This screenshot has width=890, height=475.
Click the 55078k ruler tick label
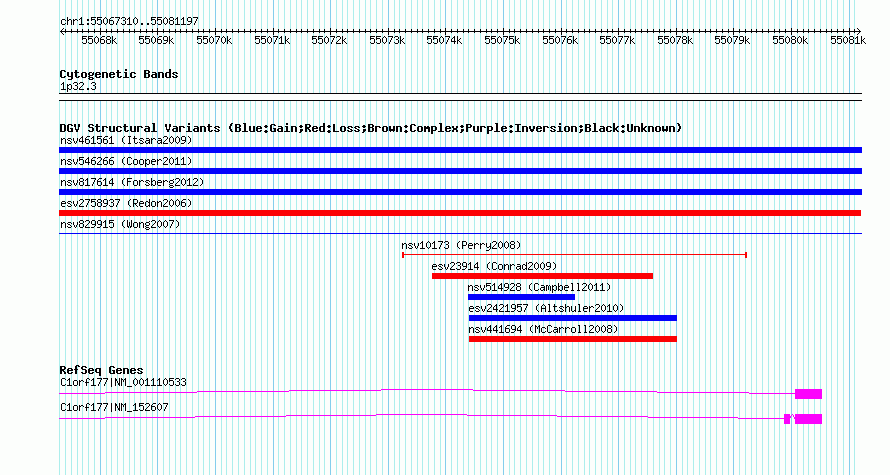(675, 40)
